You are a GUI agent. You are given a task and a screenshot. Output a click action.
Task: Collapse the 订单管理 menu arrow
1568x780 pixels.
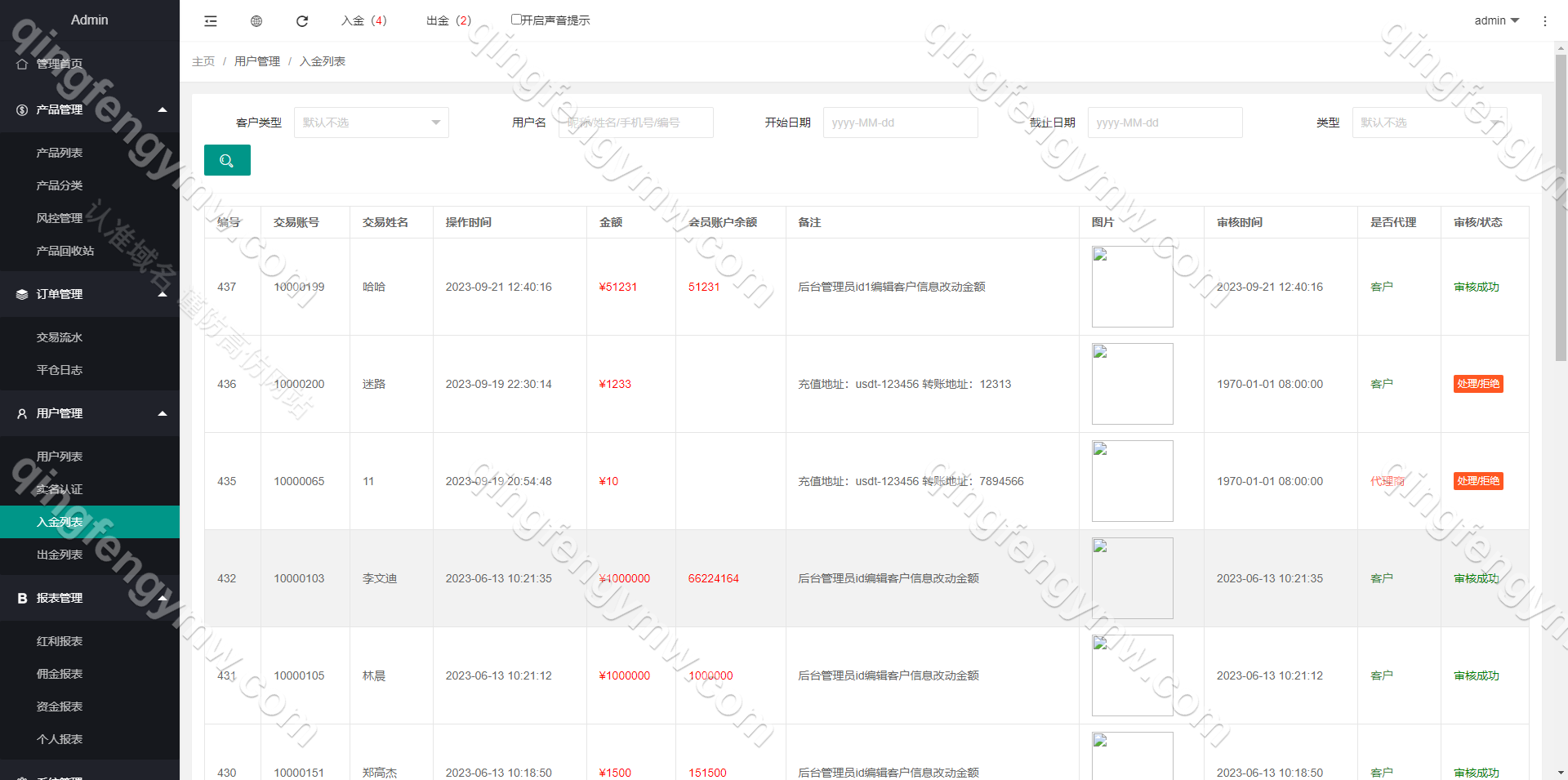163,294
